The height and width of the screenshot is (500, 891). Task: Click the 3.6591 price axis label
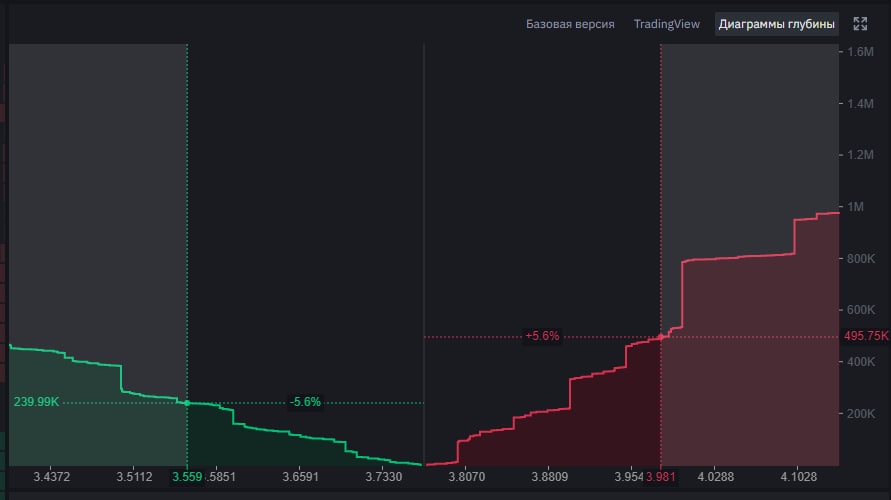(301, 477)
